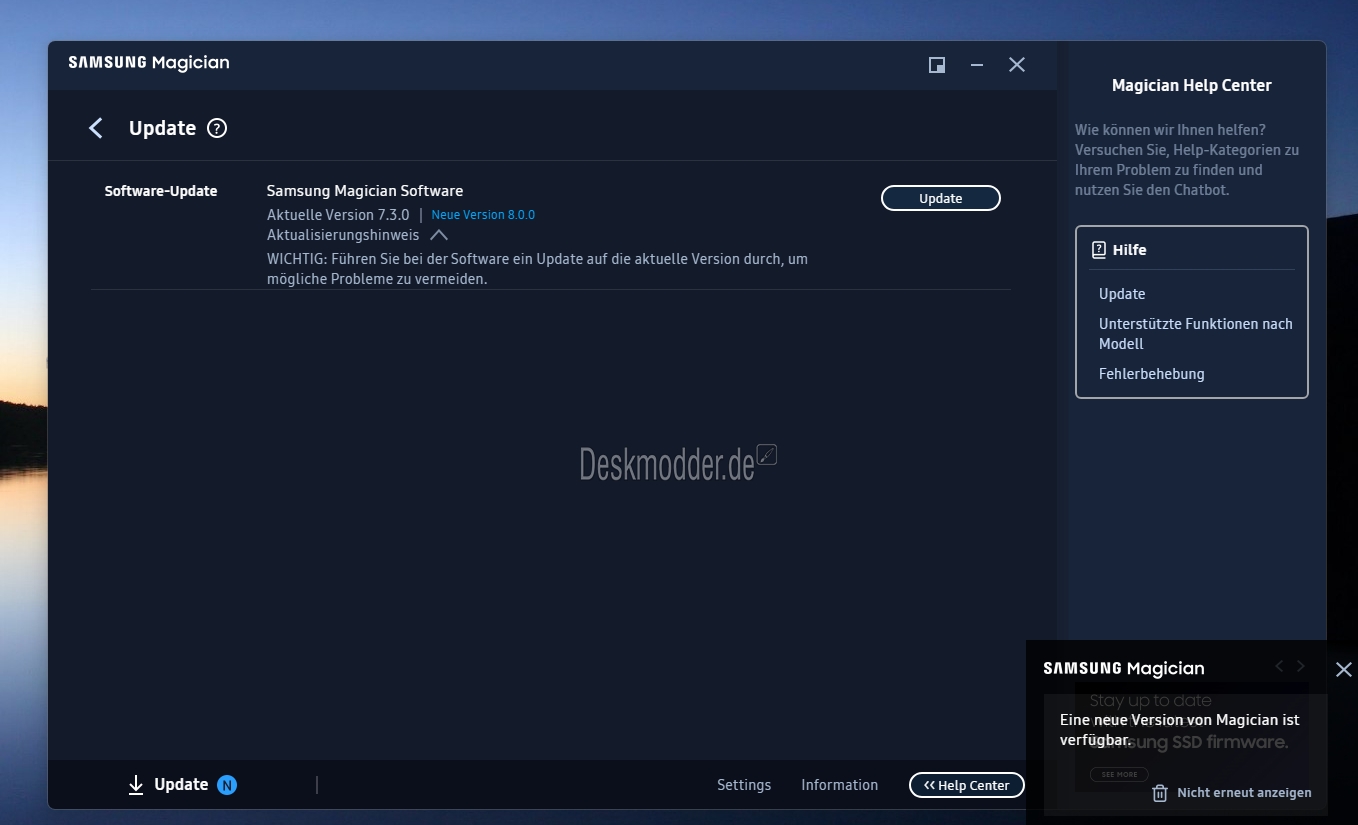1358x825 pixels.
Task: Click the download arrow icon beside Update
Action: tap(136, 785)
